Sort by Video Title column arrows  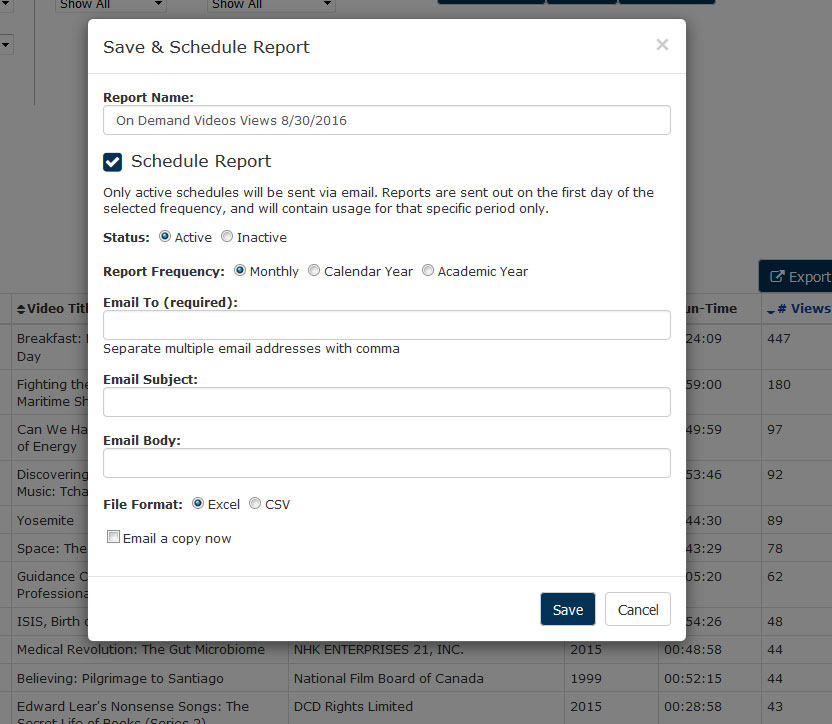(x=21, y=309)
